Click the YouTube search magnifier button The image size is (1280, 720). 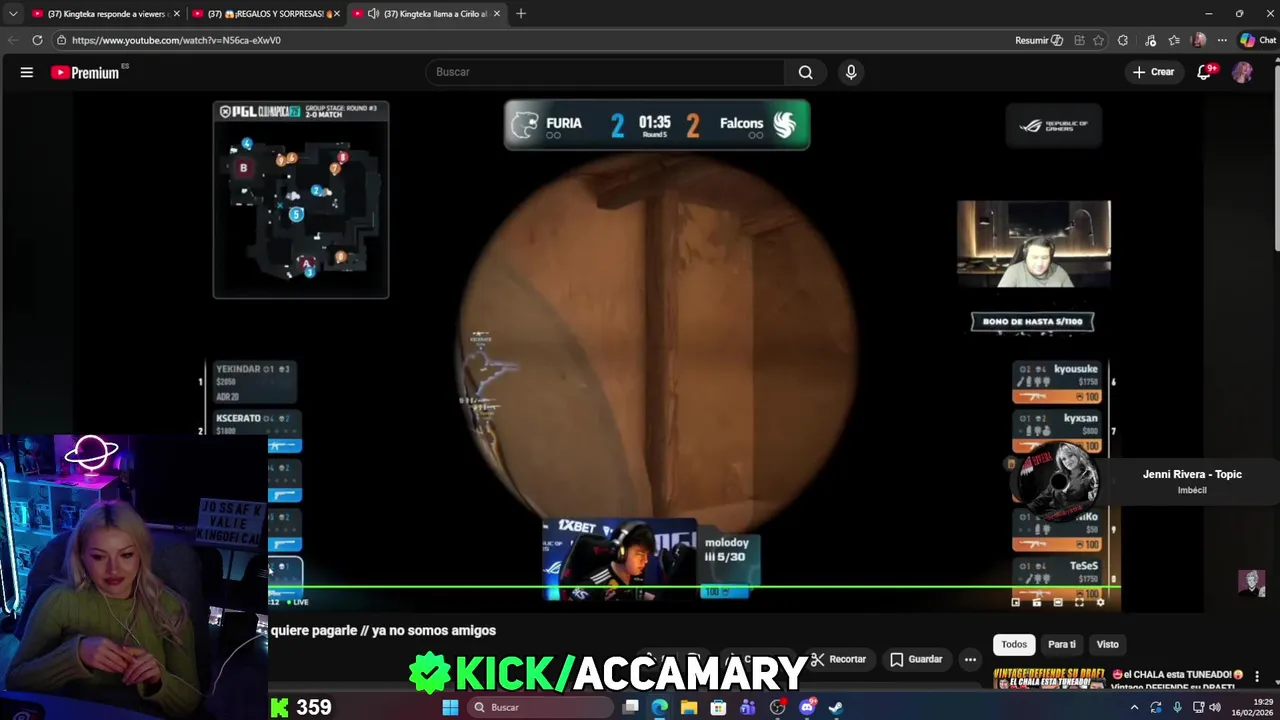pyautogui.click(x=805, y=72)
